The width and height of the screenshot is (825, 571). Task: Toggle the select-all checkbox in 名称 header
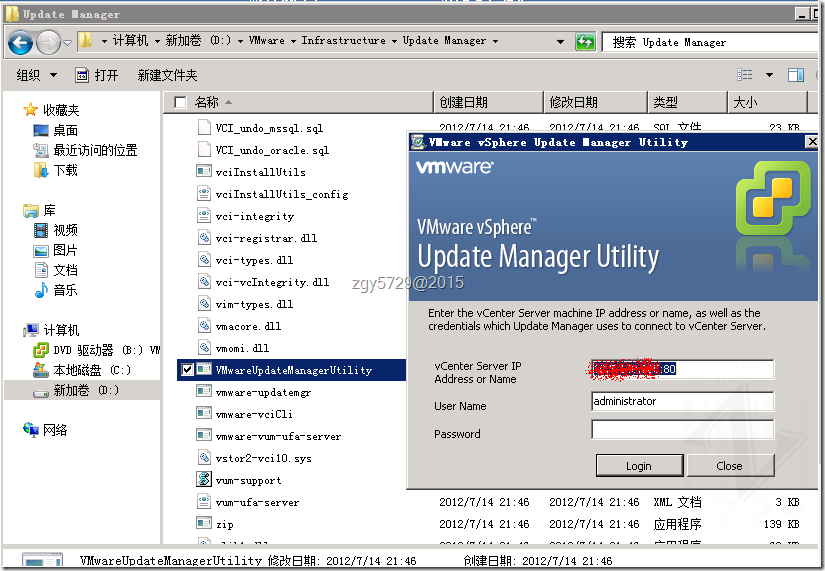(180, 102)
